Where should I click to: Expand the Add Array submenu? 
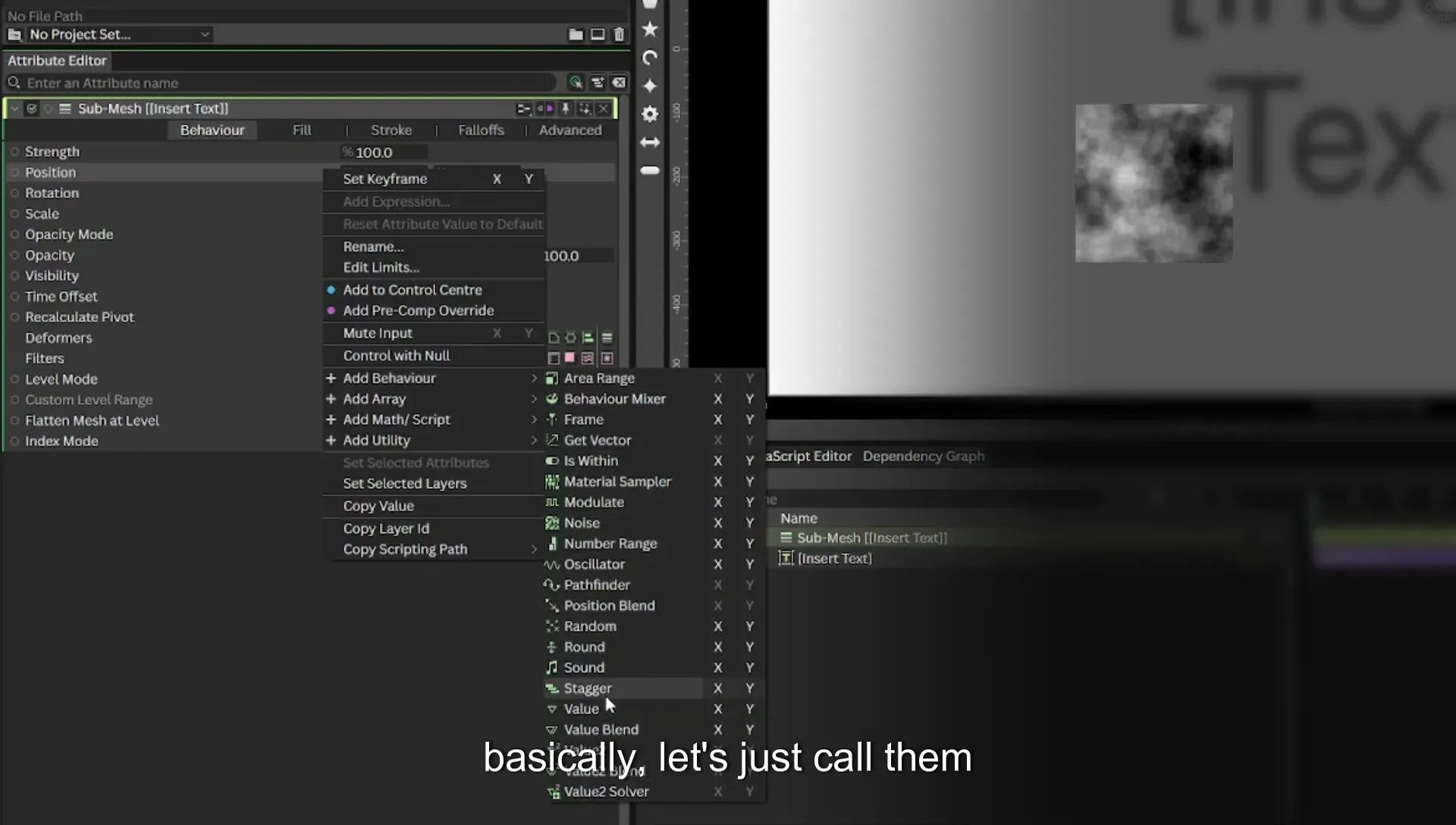pyautogui.click(x=433, y=399)
